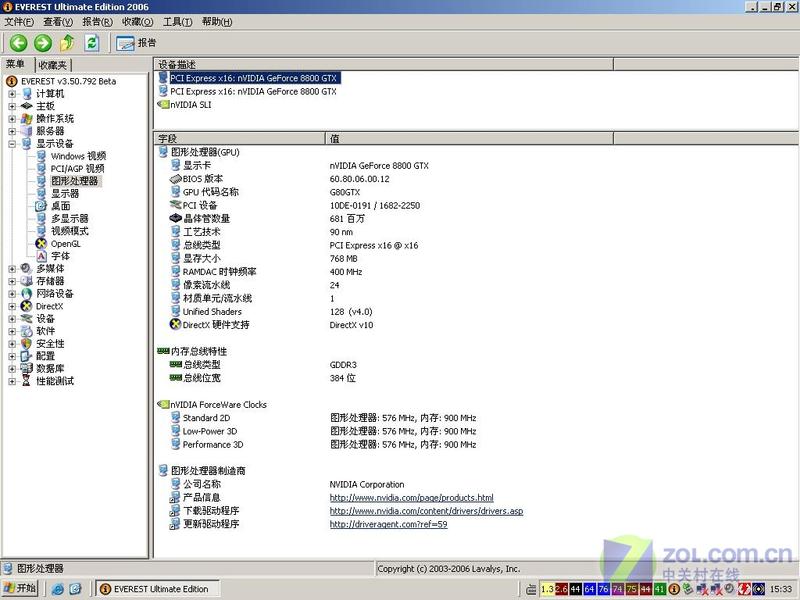Click the 设备描述 column header

tap(384, 64)
